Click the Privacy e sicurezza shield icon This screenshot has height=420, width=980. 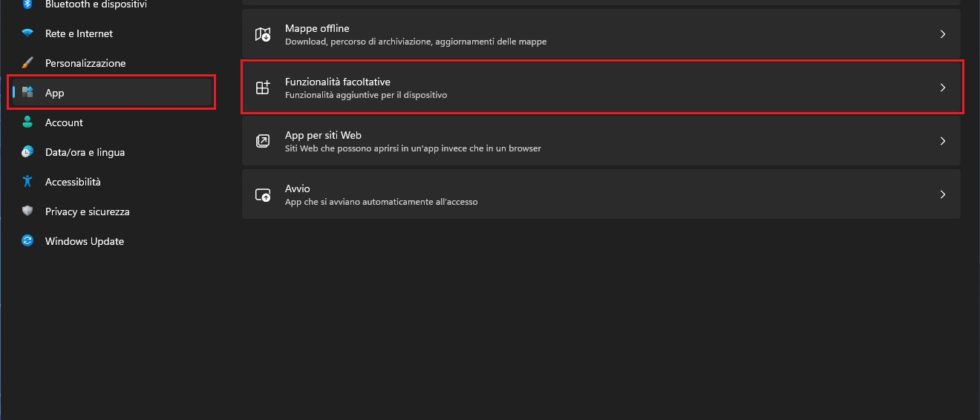tap(27, 211)
